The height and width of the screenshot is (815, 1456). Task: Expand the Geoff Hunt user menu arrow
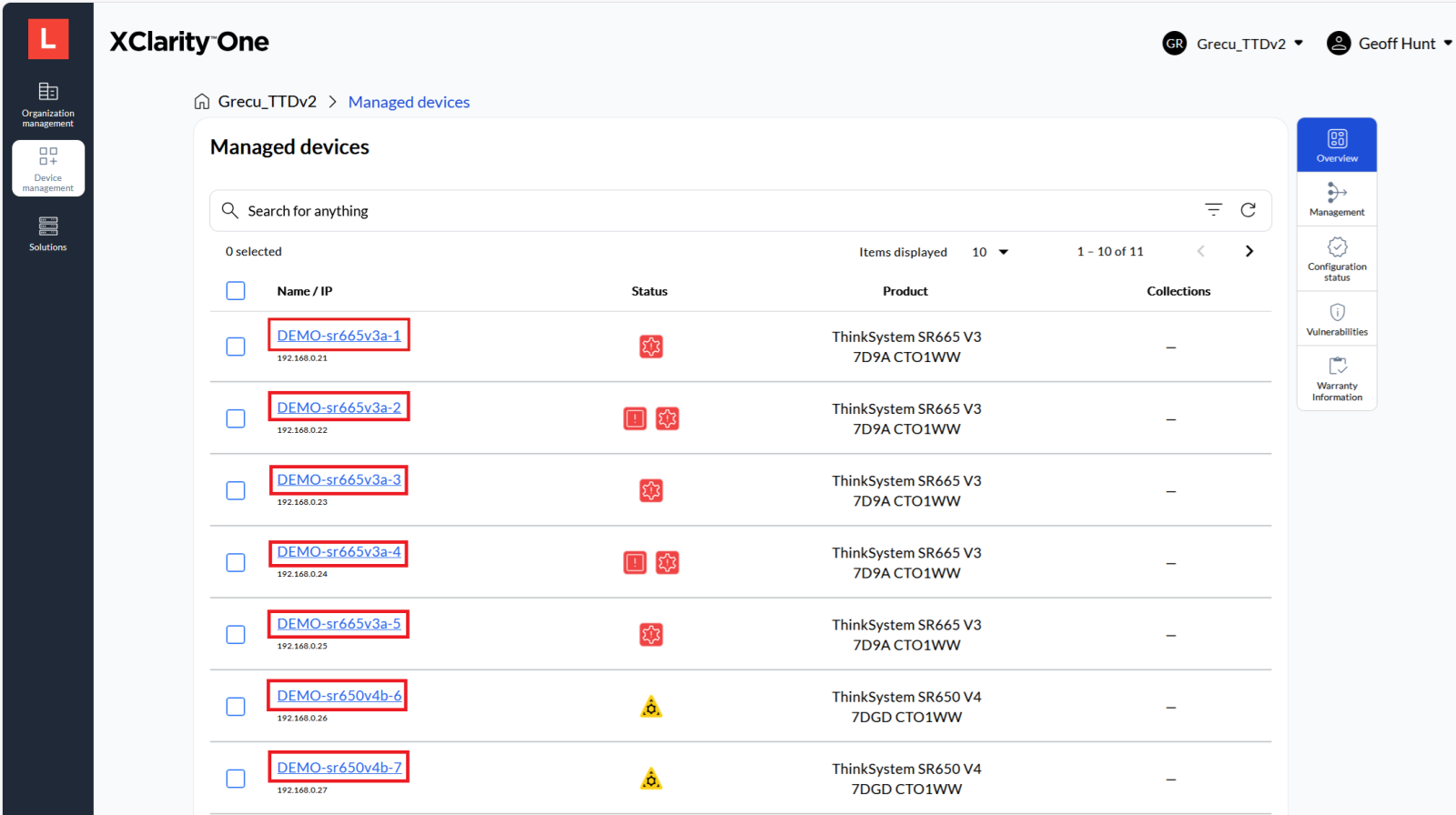pyautogui.click(x=1448, y=43)
